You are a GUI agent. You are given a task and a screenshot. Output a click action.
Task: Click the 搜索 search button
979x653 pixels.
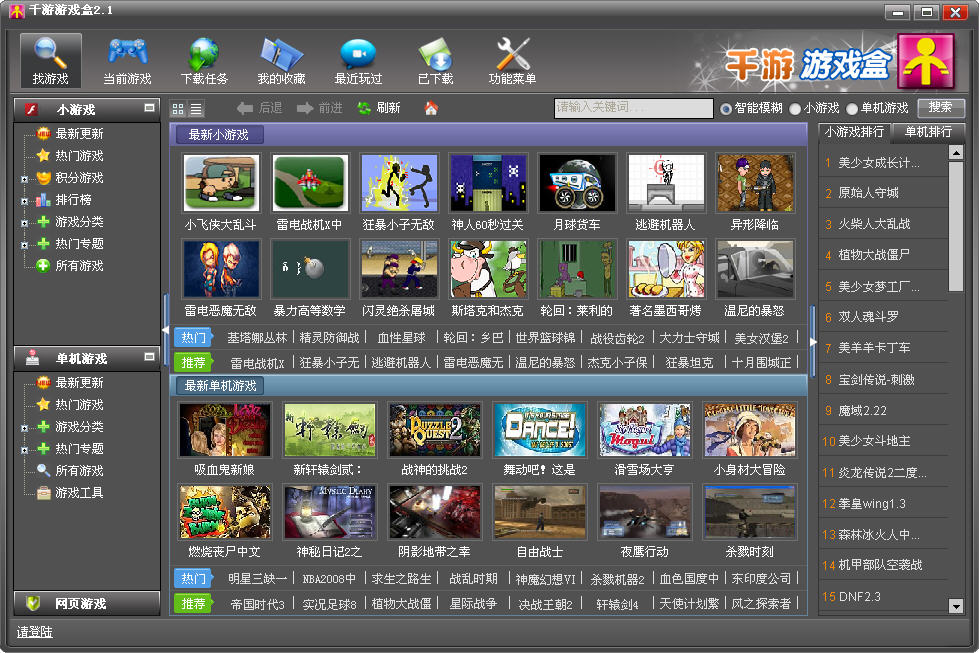pyautogui.click(x=940, y=107)
